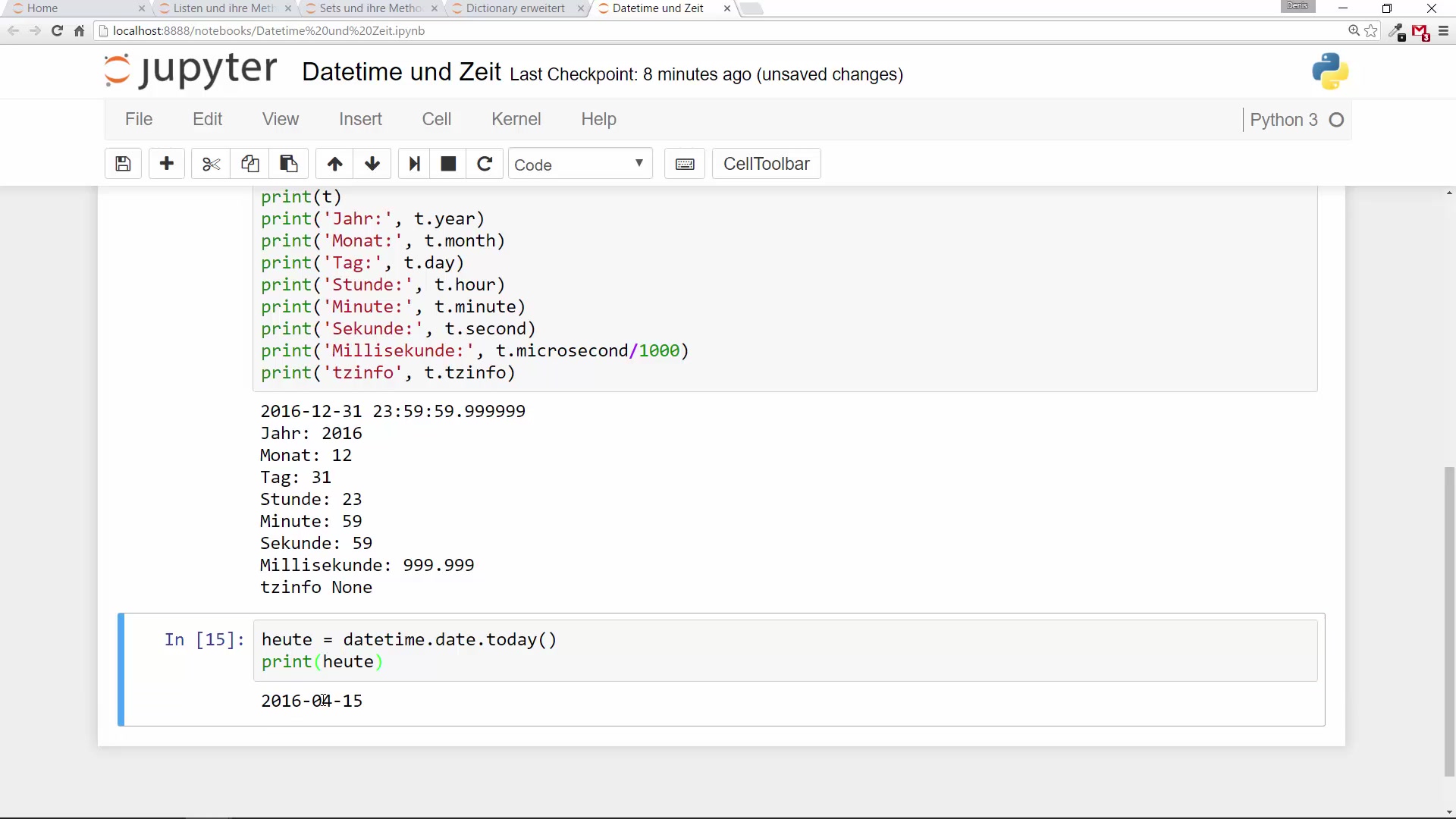Paste cells below using toolbar icon
The image size is (1456, 819).
click(288, 164)
